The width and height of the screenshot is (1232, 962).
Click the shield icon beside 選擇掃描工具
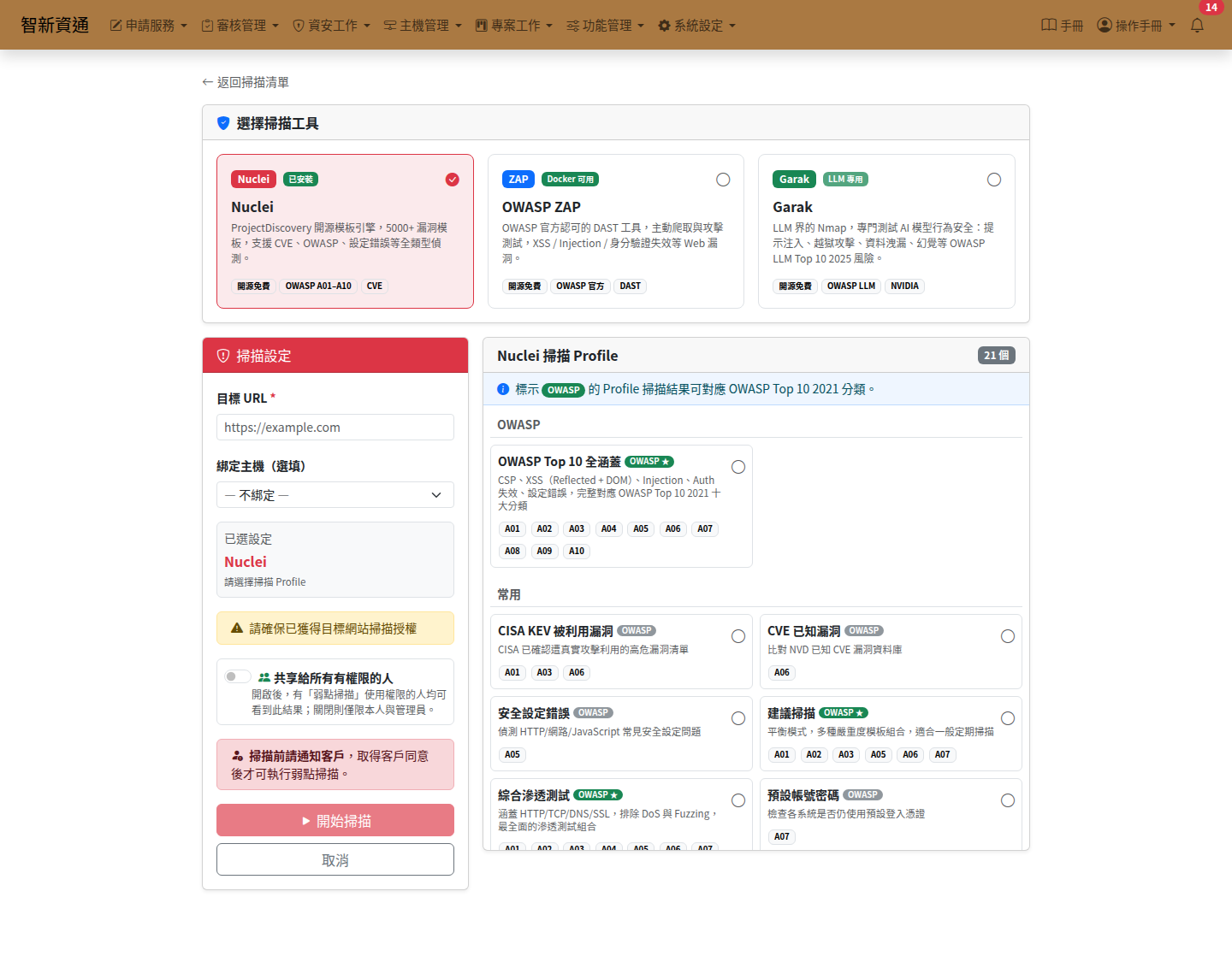coord(223,123)
